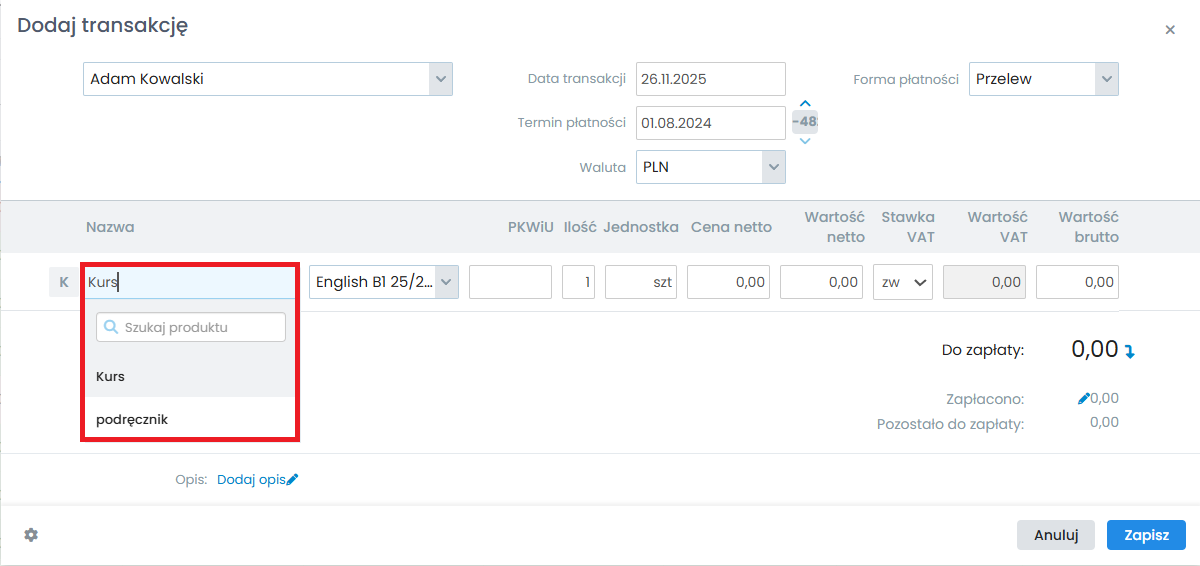The image size is (1200, 566).
Task: Open the Waluta PLN dropdown
Action: [x=773, y=167]
